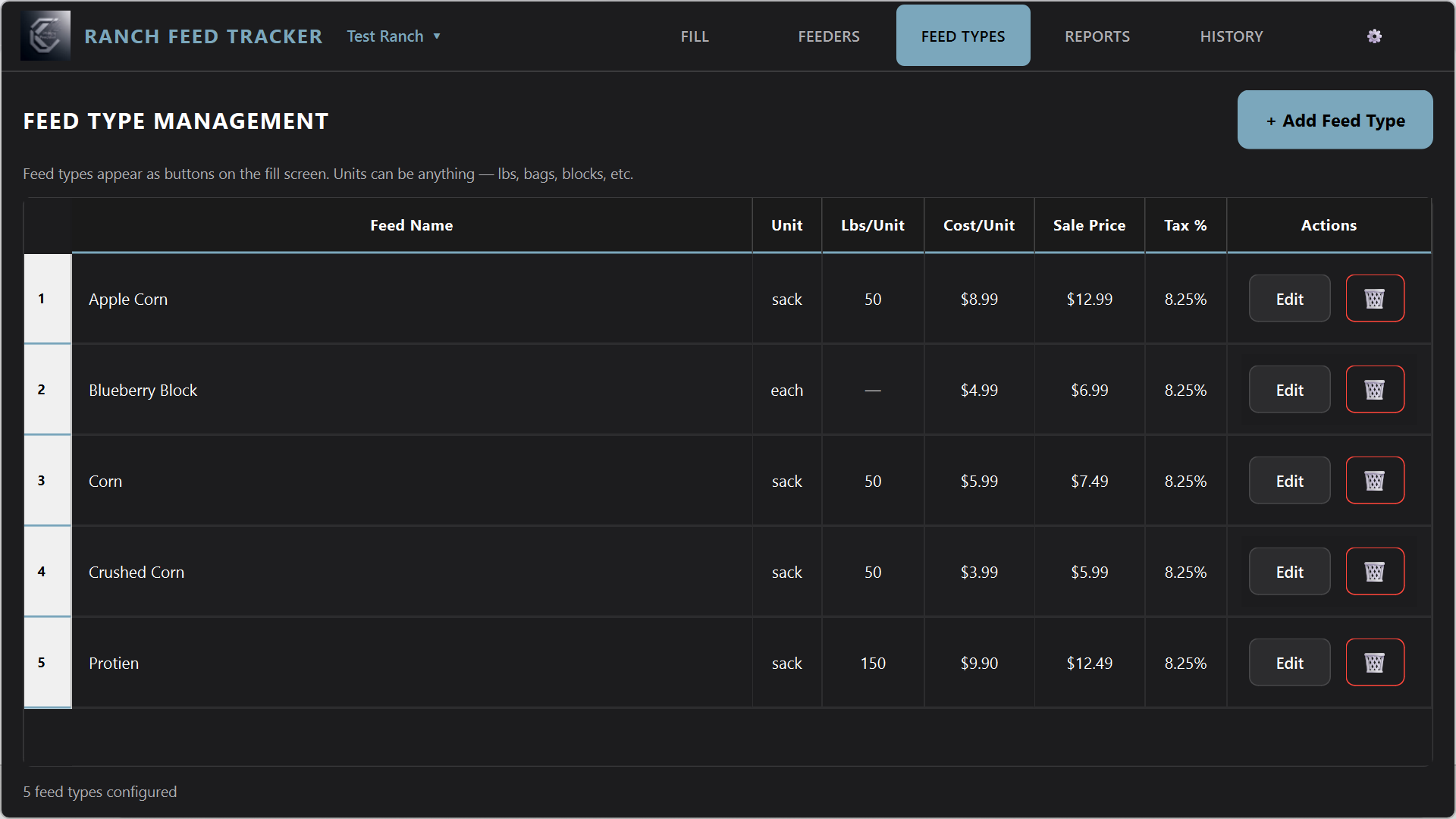
Task: Open the Test Ranch selector dropdown
Action: (x=394, y=36)
